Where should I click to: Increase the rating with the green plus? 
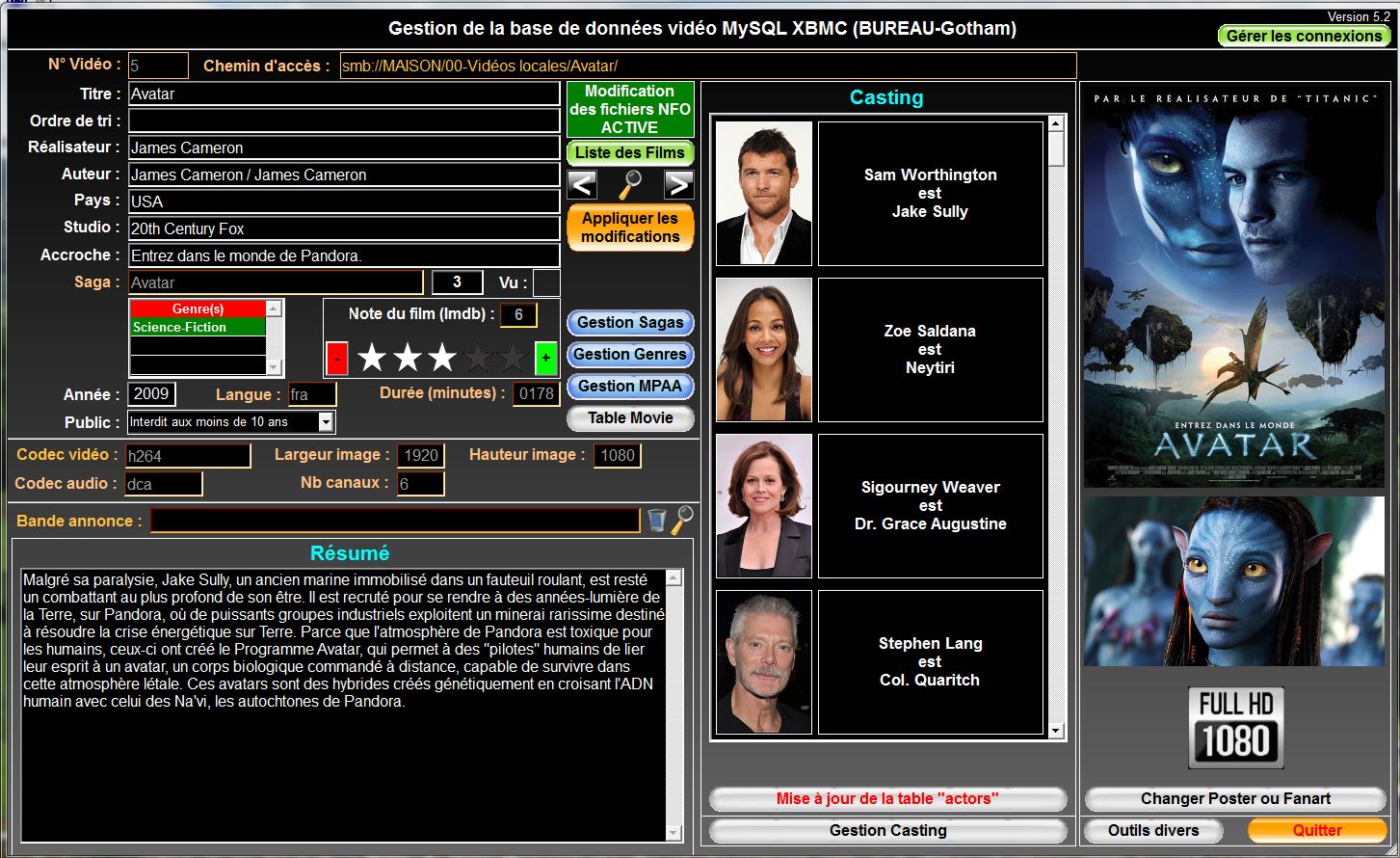point(546,359)
